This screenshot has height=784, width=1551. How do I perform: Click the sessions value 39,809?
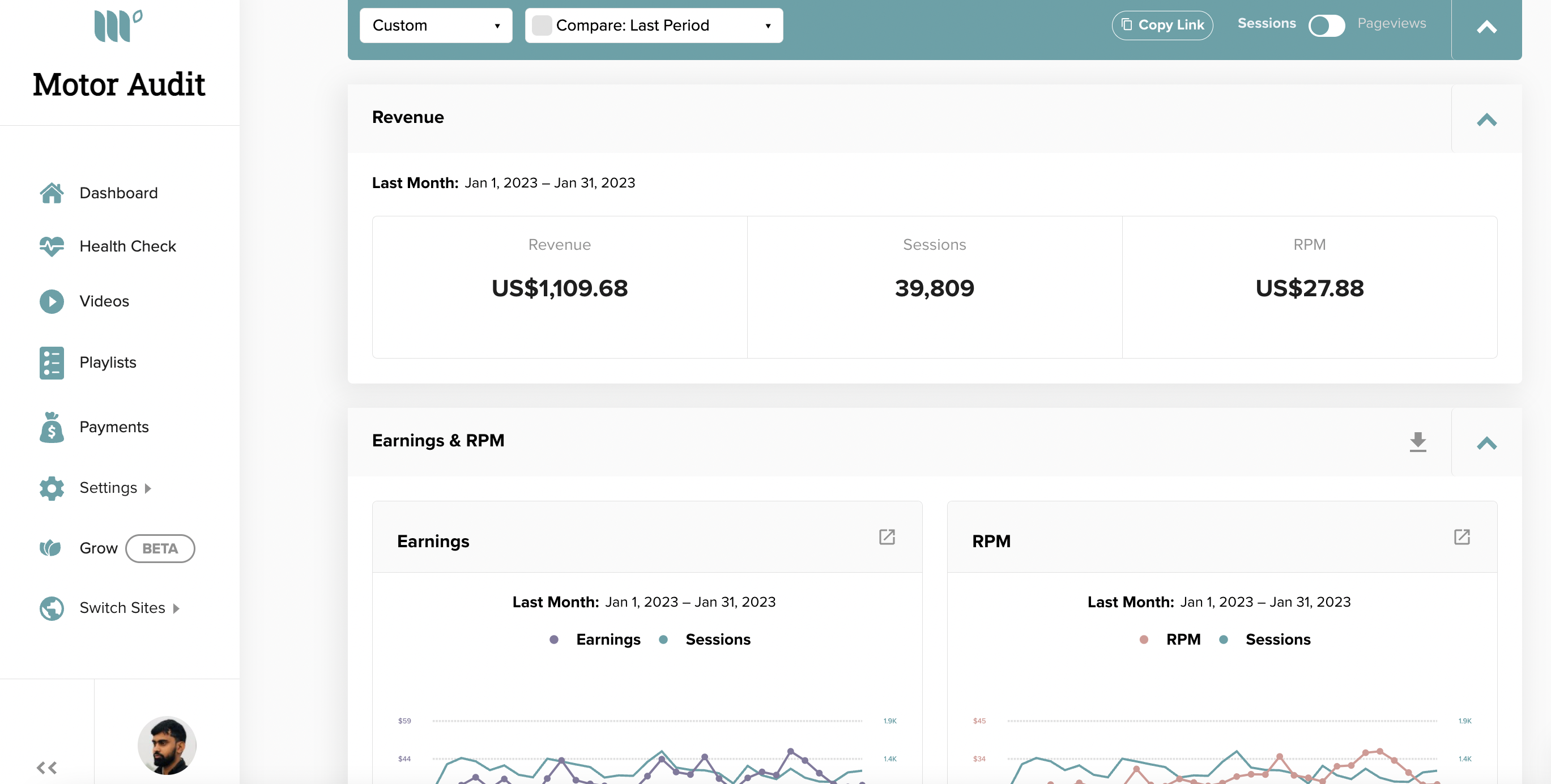pyautogui.click(x=935, y=288)
